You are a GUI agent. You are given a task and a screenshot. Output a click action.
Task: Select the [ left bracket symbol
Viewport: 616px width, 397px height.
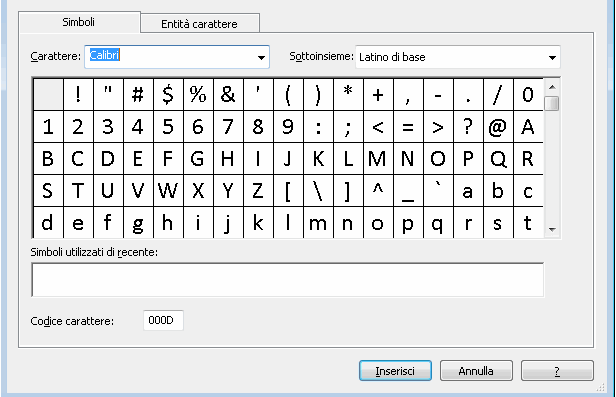tap(288, 191)
